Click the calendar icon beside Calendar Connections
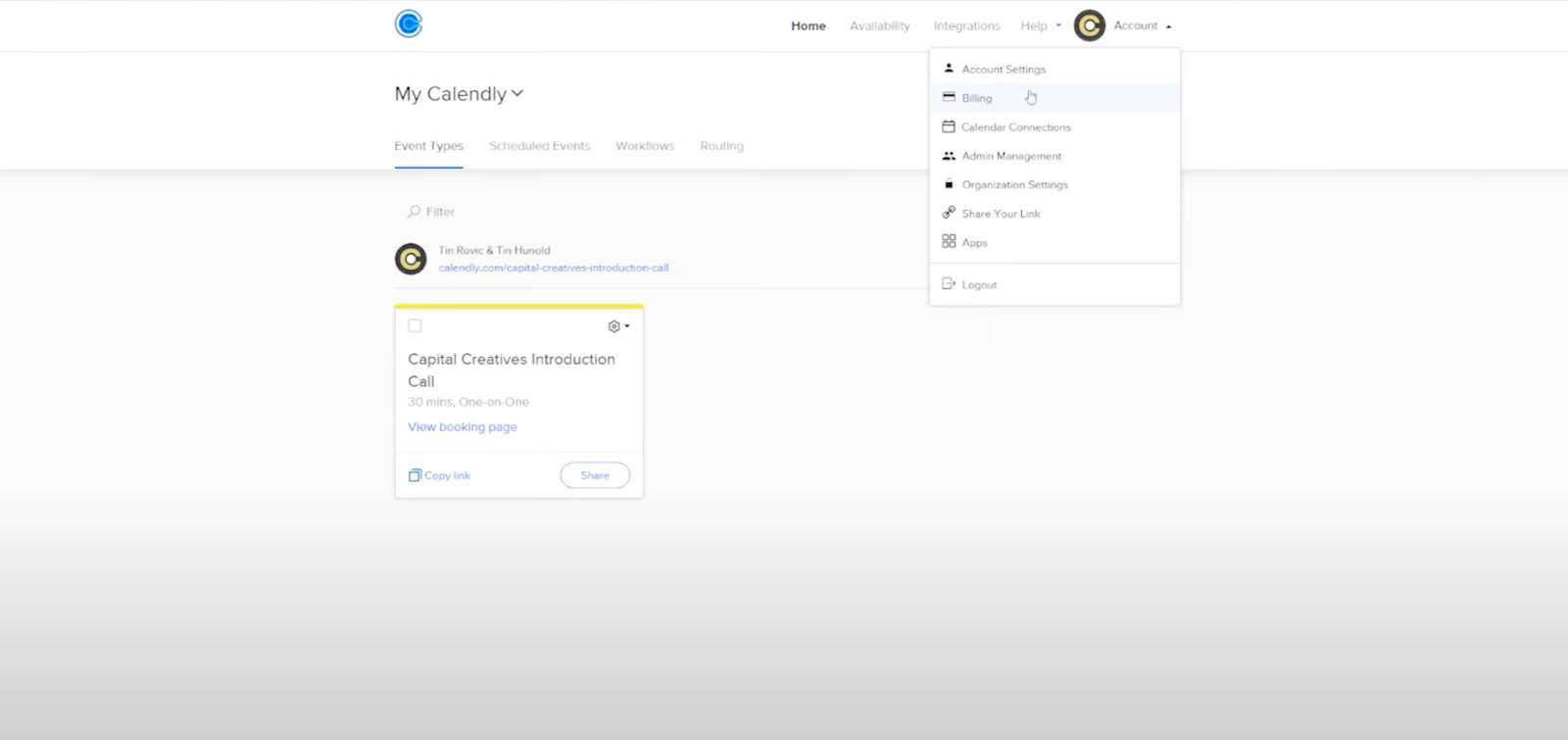The width and height of the screenshot is (1568, 740). tap(949, 126)
